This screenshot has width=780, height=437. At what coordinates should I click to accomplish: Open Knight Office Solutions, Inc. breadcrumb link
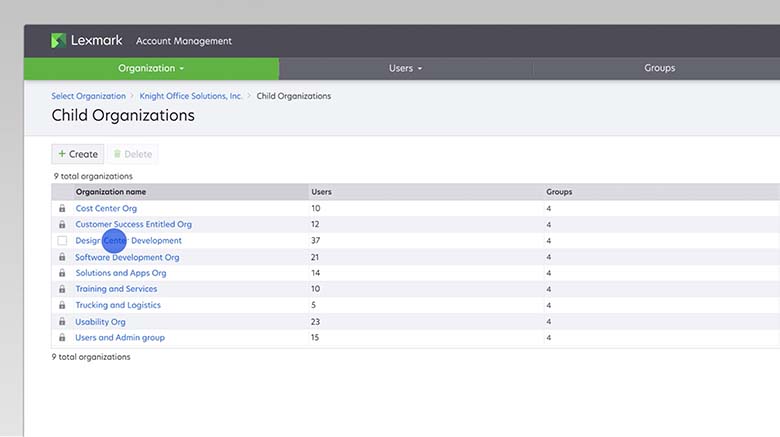coord(191,96)
